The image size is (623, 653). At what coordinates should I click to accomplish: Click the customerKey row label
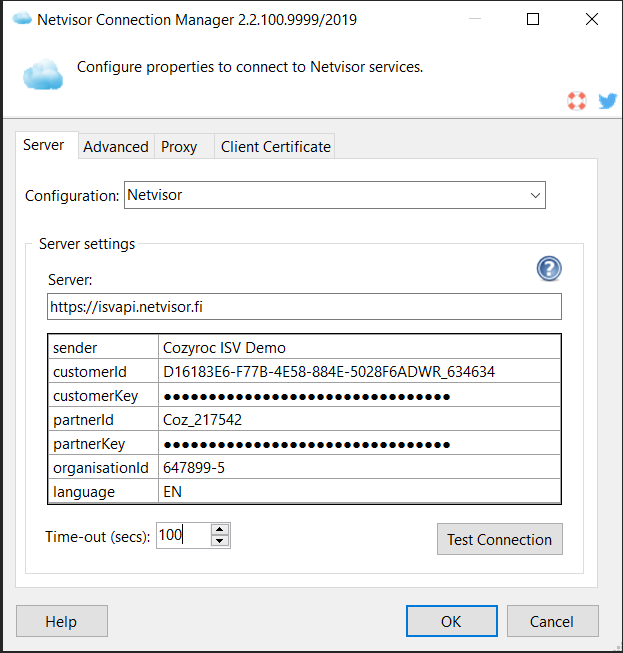(103, 396)
